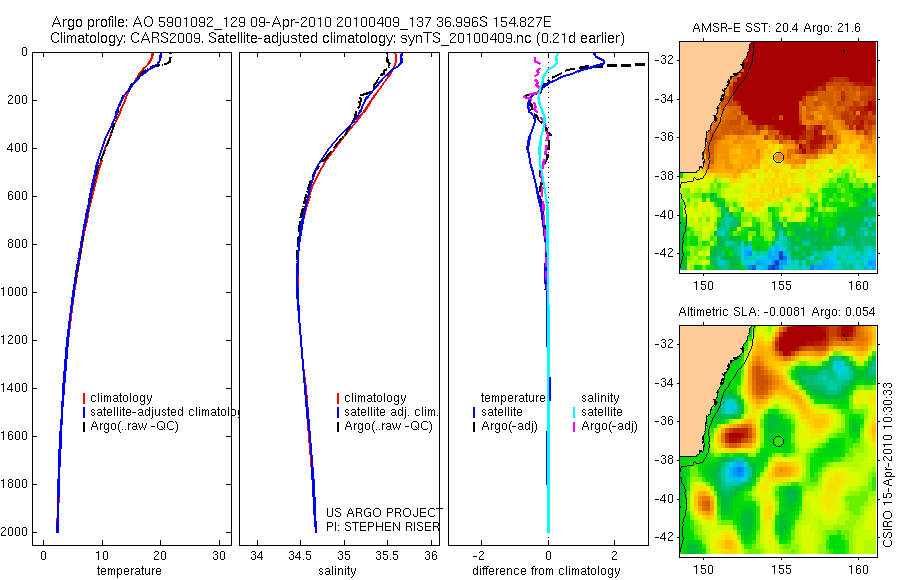The width and height of the screenshot is (900, 580).
Task: Click the 35.5 tick on the salinity axis
Action: click(387, 556)
